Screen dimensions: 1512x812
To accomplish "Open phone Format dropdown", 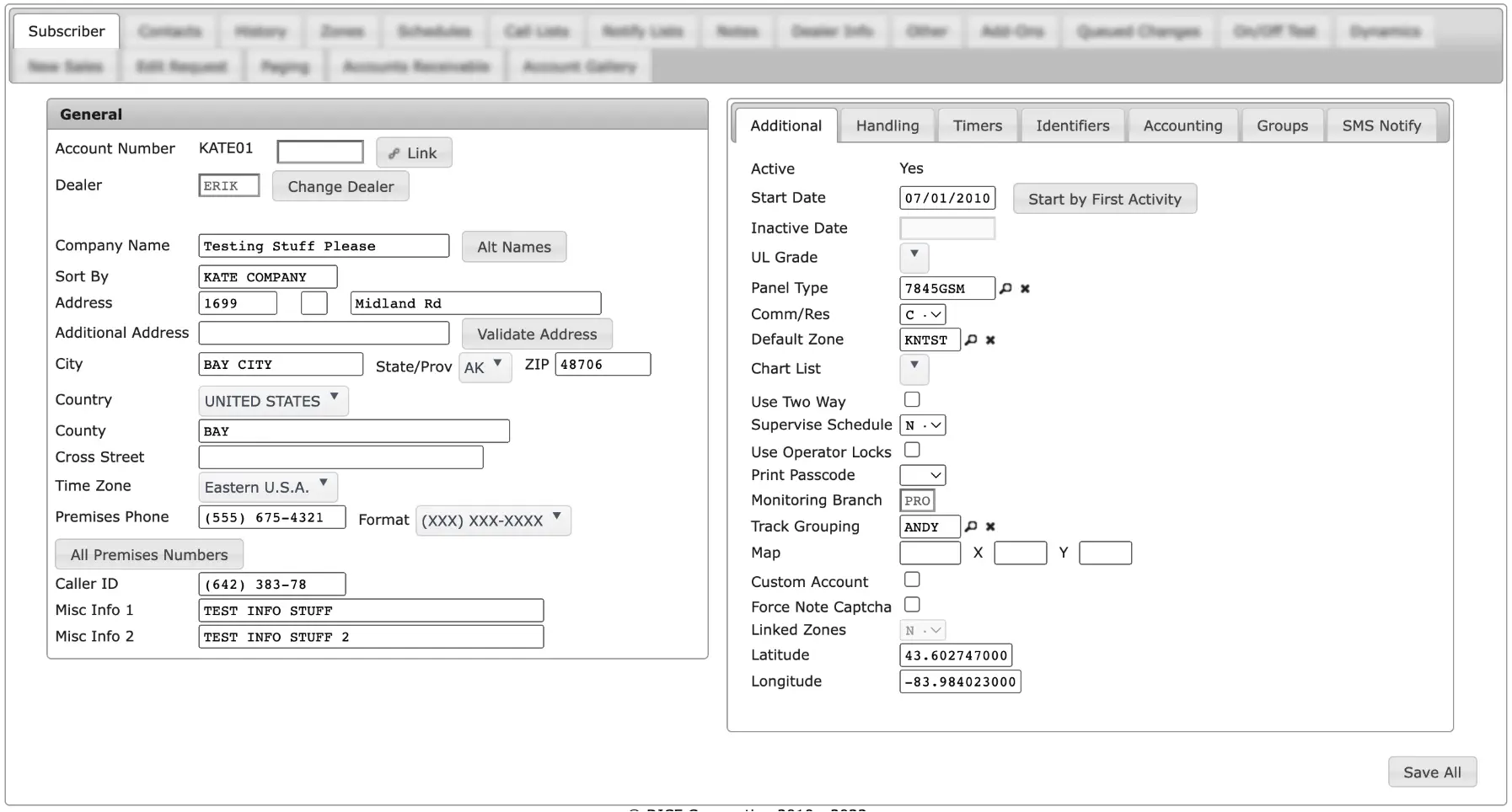I will tap(493, 521).
